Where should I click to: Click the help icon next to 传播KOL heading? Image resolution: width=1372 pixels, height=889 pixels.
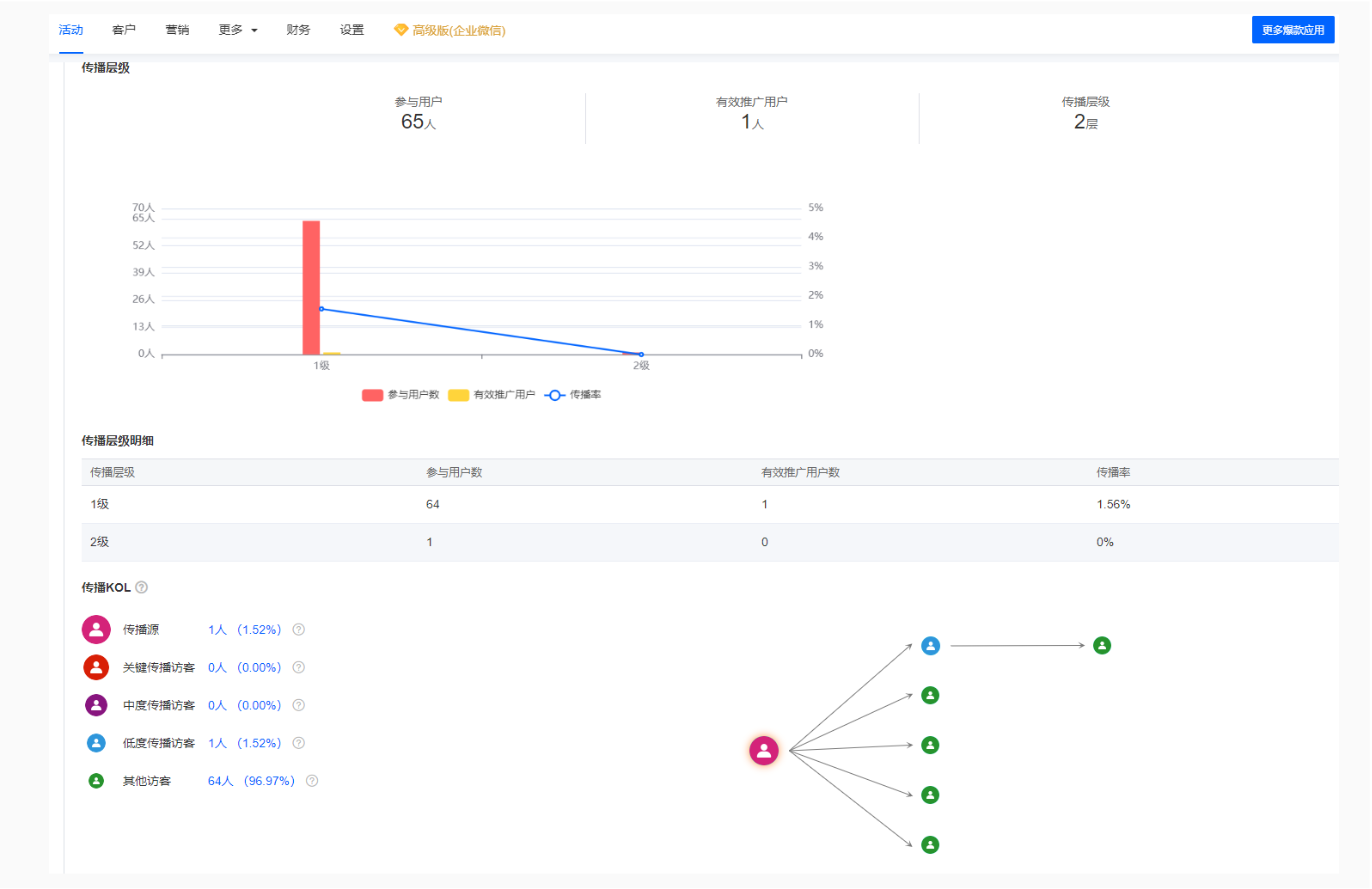click(141, 587)
